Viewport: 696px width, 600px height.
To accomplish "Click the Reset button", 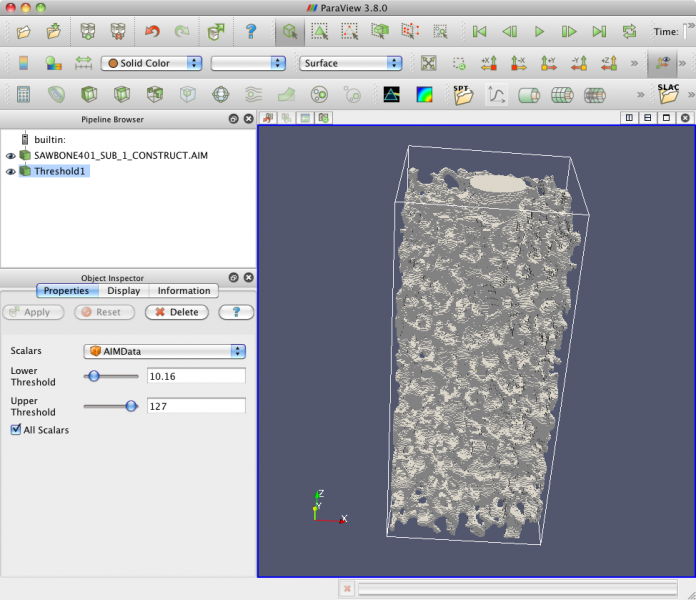I will [105, 312].
